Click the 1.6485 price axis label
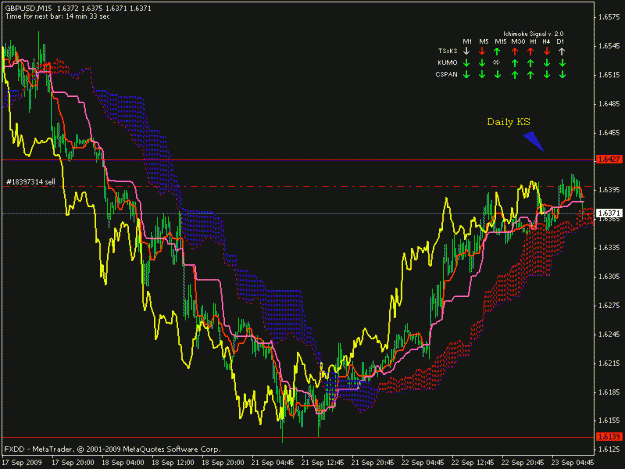The height and width of the screenshot is (469, 625). [x=609, y=104]
